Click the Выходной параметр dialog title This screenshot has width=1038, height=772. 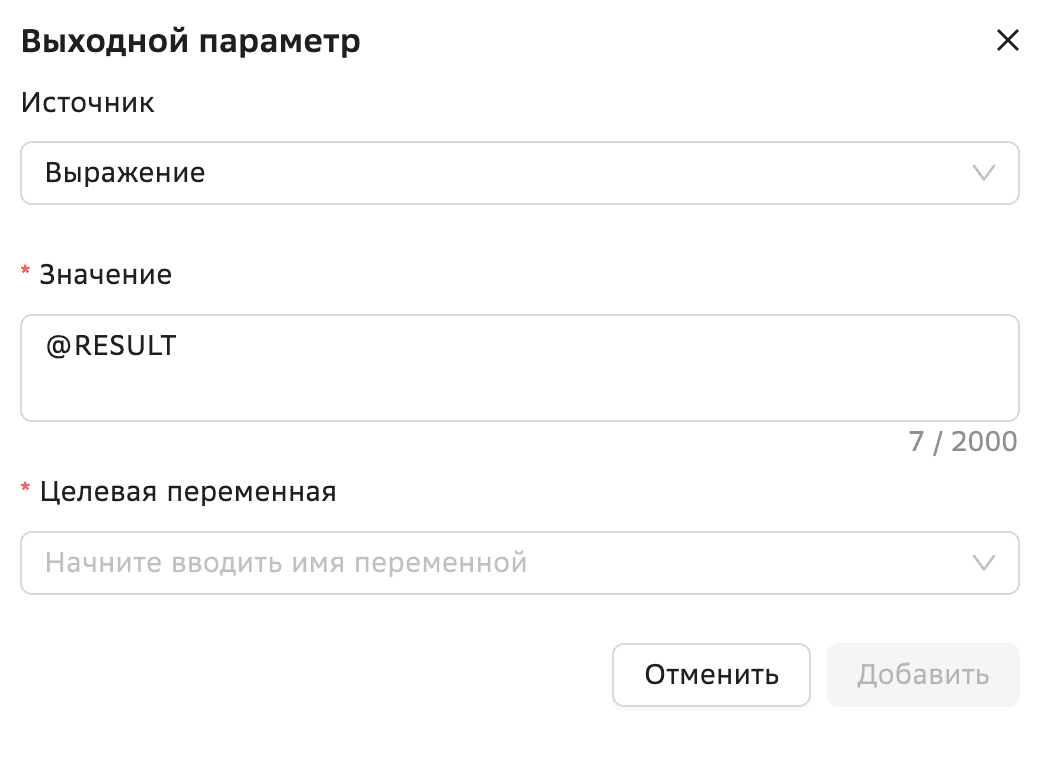(192, 41)
